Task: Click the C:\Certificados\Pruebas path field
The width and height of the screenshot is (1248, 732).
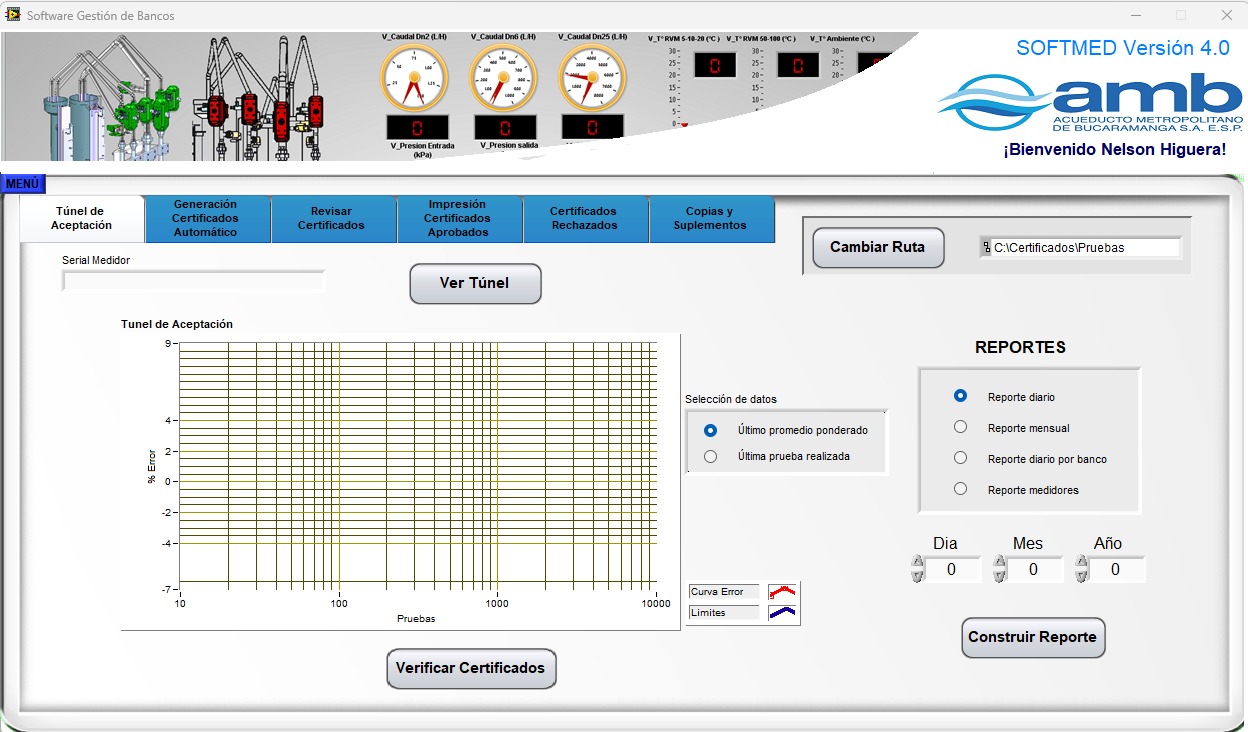Action: coord(1086,247)
